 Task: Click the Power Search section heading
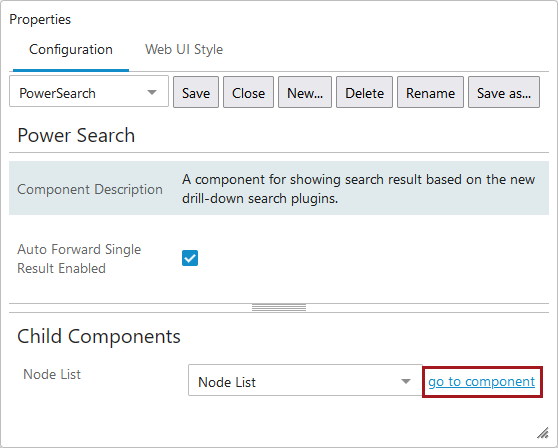76,135
